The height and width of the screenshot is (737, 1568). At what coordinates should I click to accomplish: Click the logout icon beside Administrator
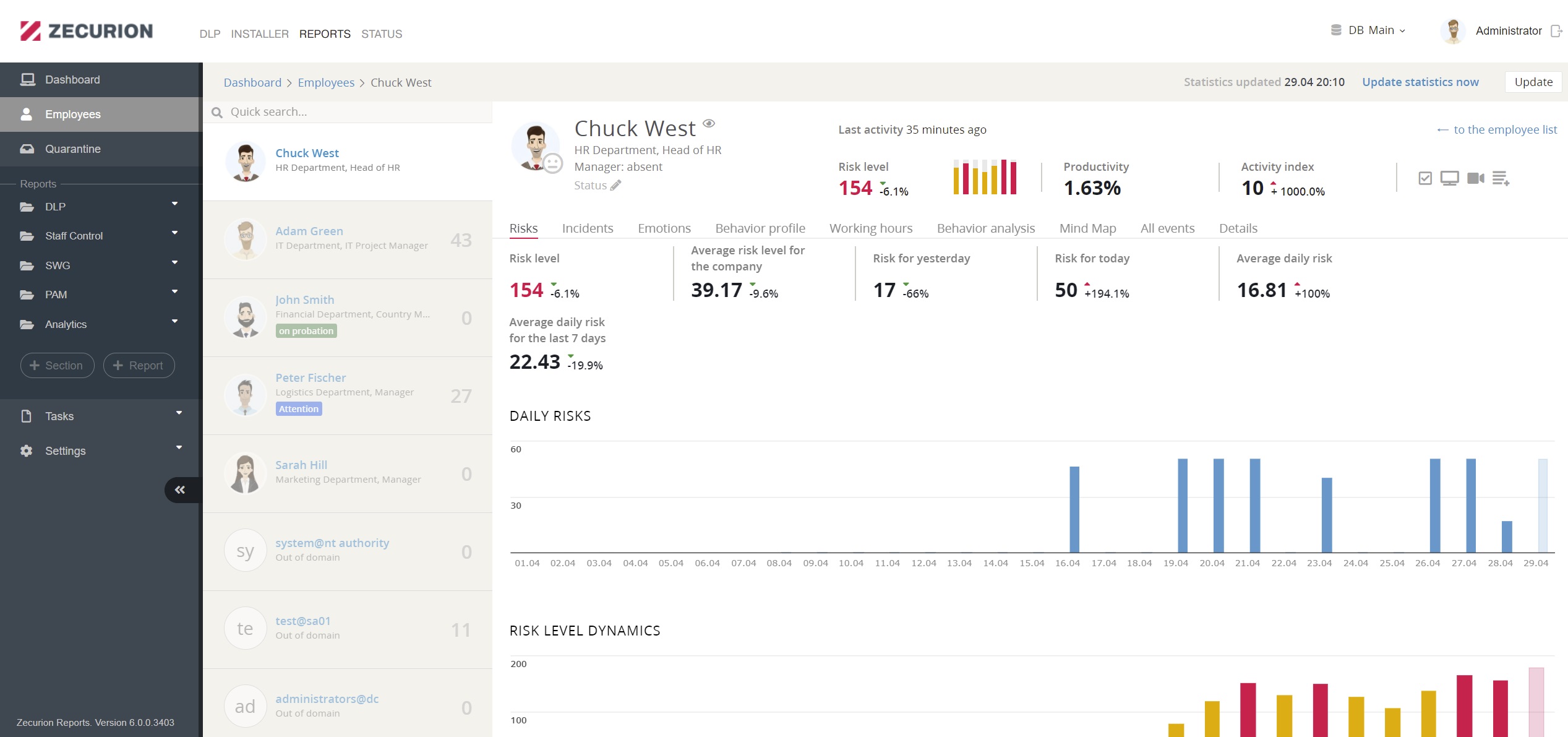(1556, 31)
